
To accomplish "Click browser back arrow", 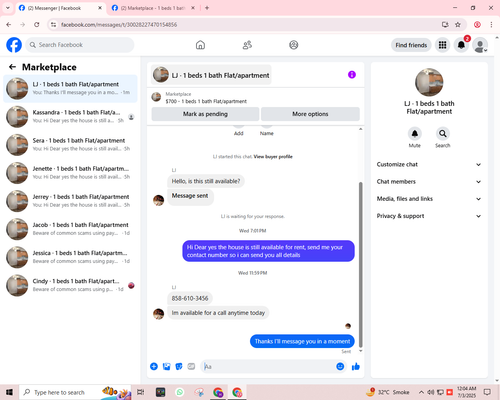I will (9, 25).
